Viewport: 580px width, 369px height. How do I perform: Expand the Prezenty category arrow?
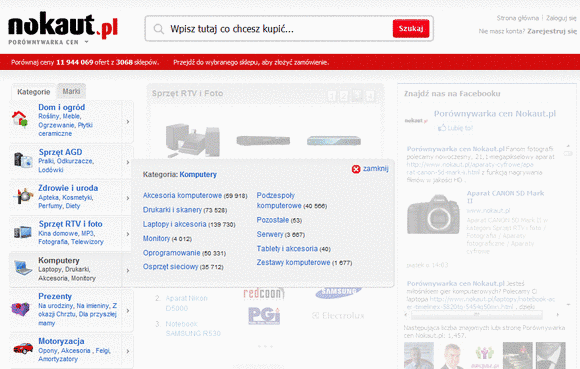(128, 311)
